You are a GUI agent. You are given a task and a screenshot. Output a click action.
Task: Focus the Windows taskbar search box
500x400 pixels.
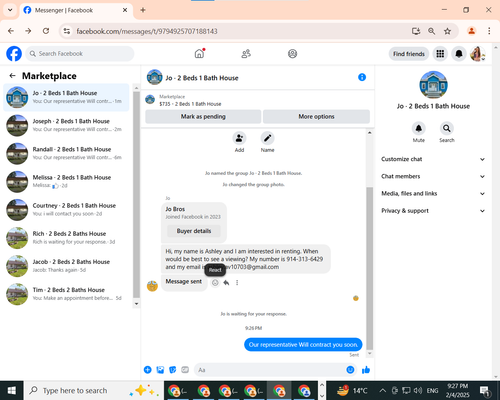point(94,390)
